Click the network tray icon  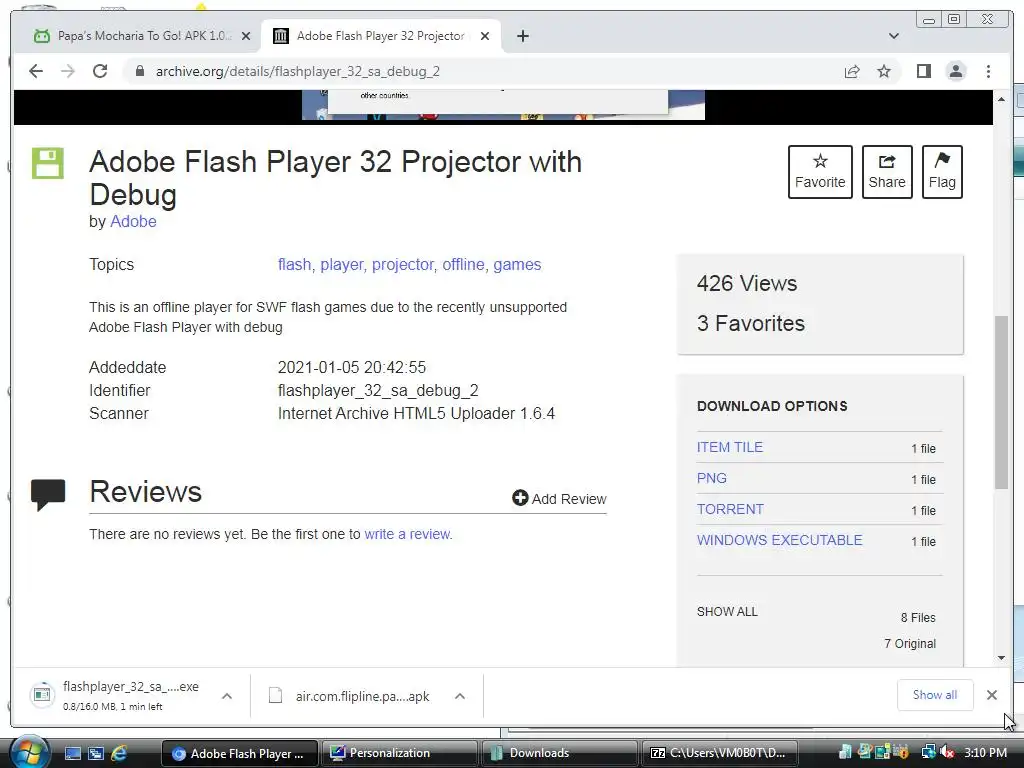(x=928, y=753)
